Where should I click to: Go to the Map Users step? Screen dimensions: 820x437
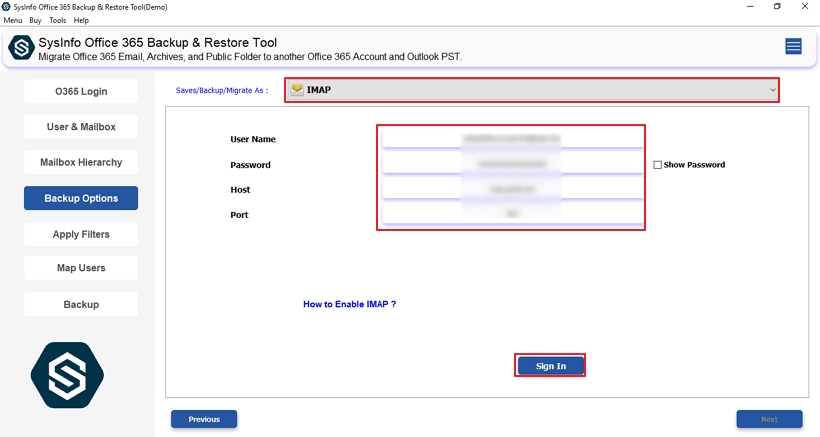[x=81, y=268]
